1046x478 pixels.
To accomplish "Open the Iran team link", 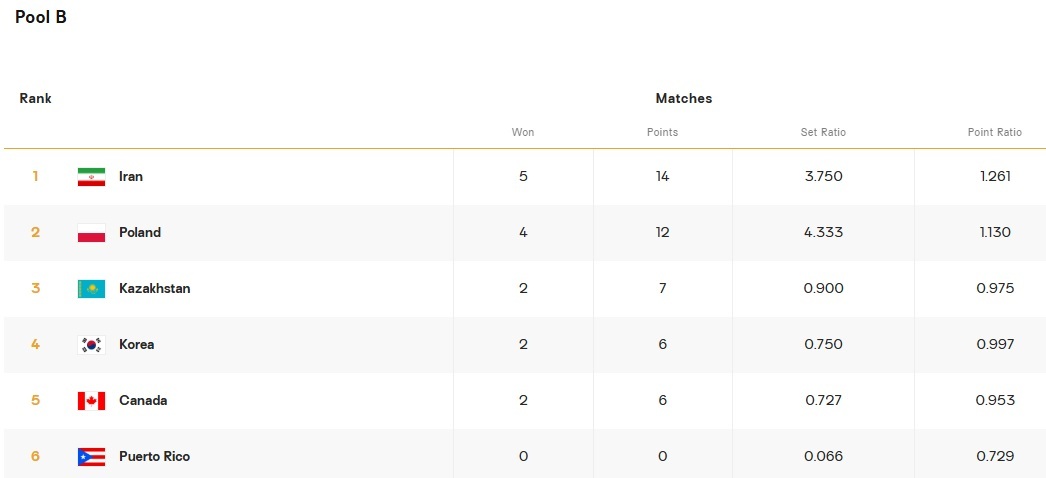I will 131,177.
